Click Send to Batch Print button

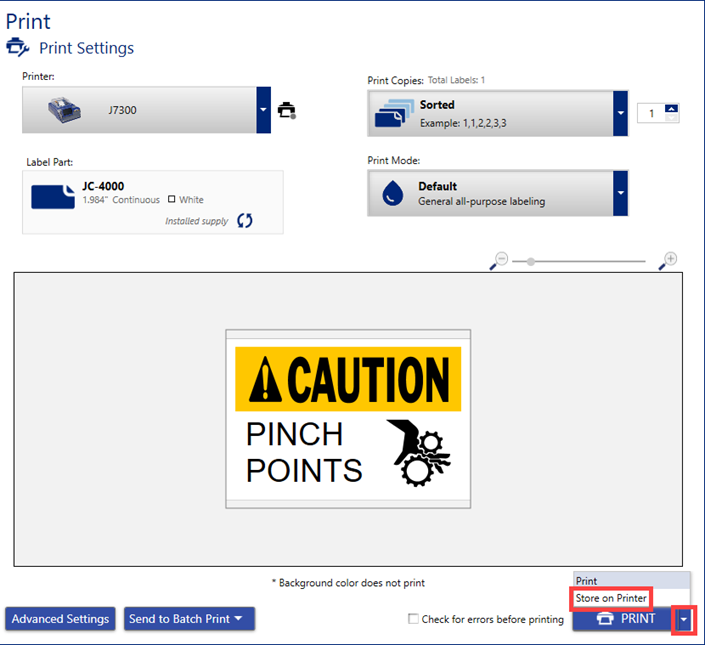click(x=188, y=619)
